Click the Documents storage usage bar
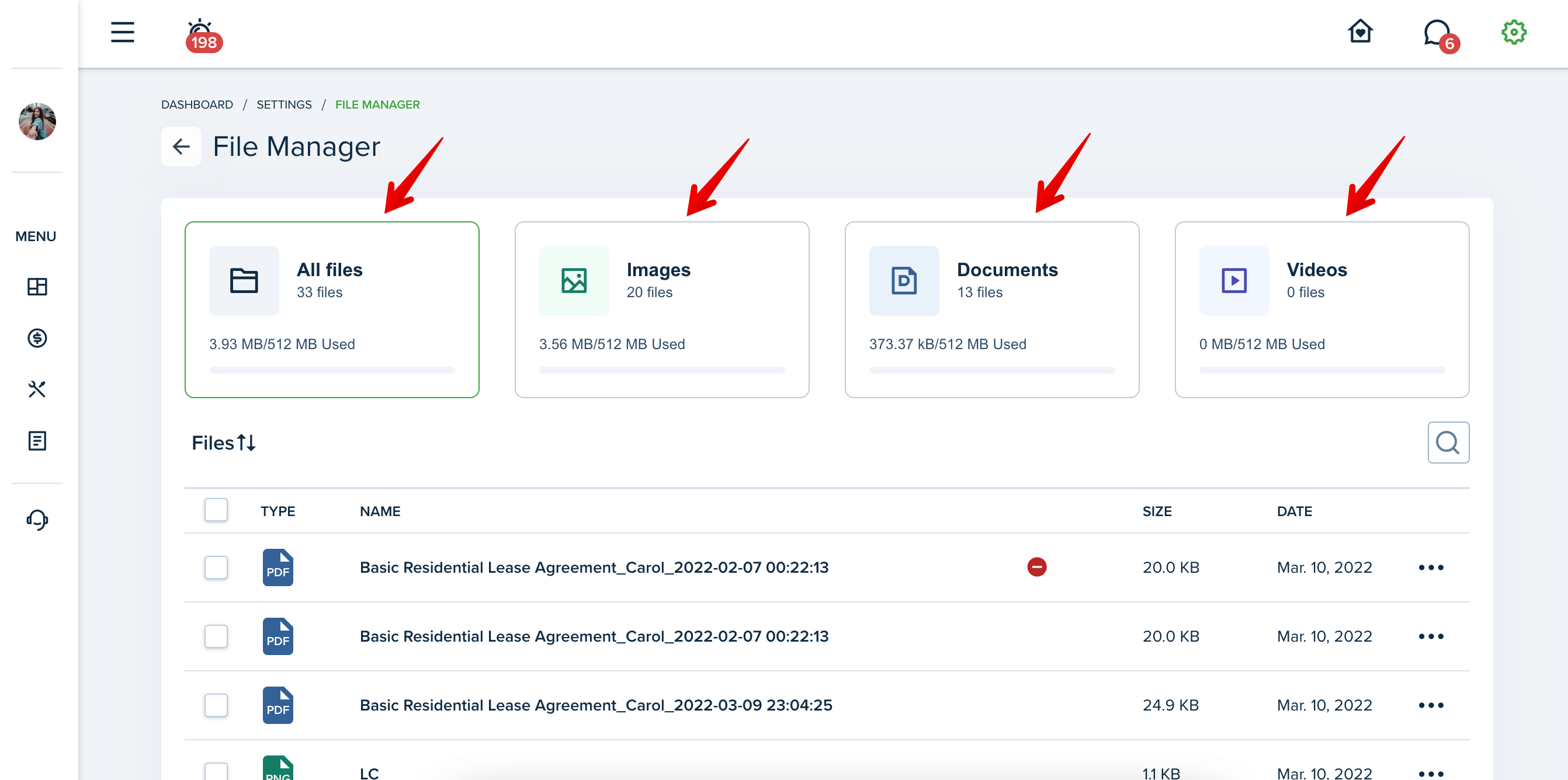 click(991, 370)
